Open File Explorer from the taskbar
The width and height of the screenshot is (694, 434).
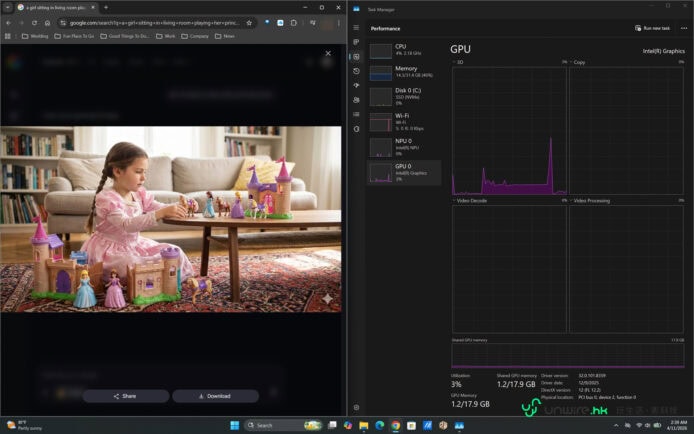point(364,425)
